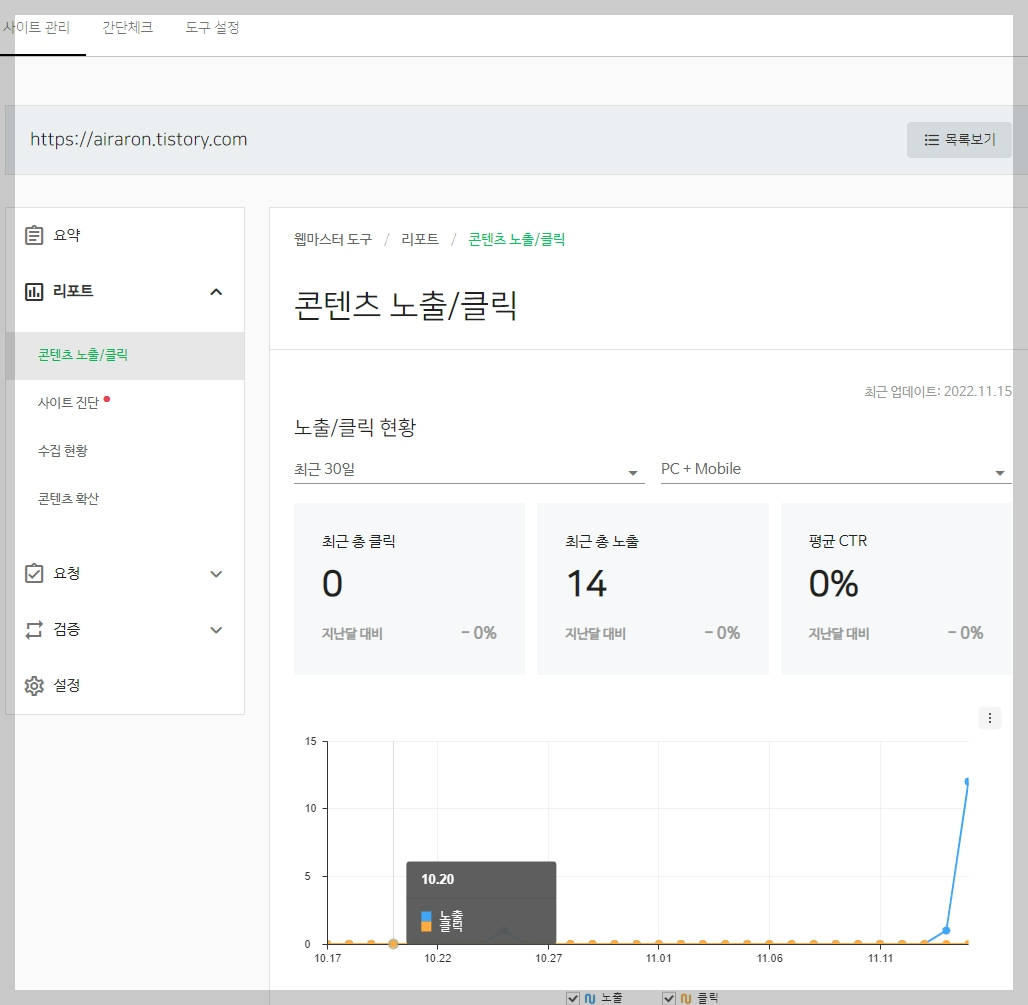
Task: Expand the 요청 section chevron
Action: (x=216, y=574)
